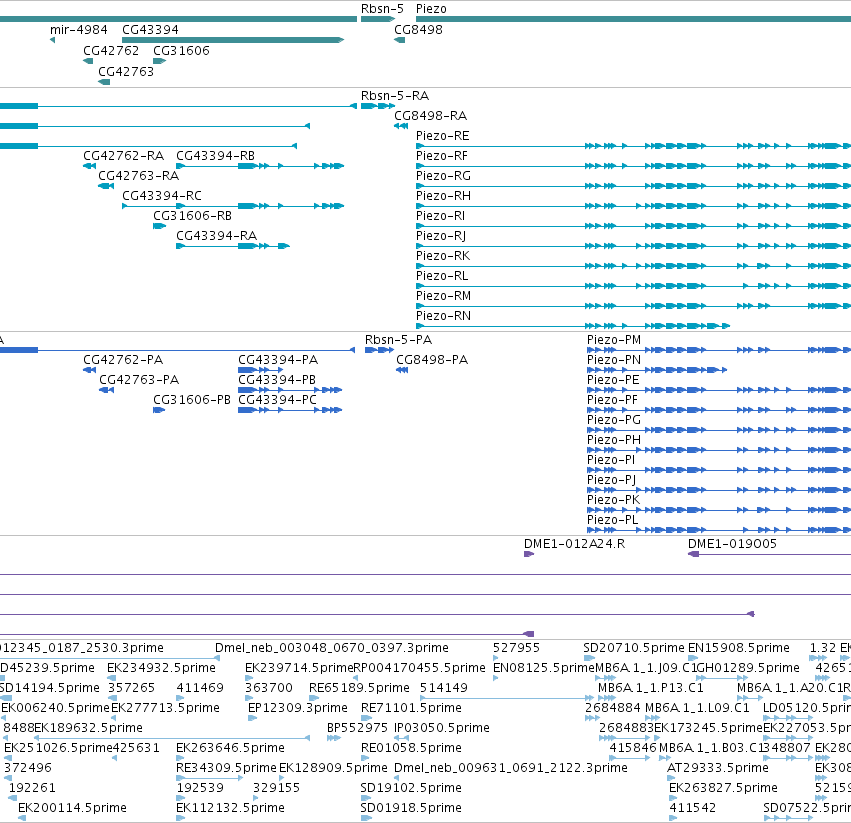This screenshot has height=823, width=851.
Task: Click the Piezo-PL protein label
Action: 613,520
